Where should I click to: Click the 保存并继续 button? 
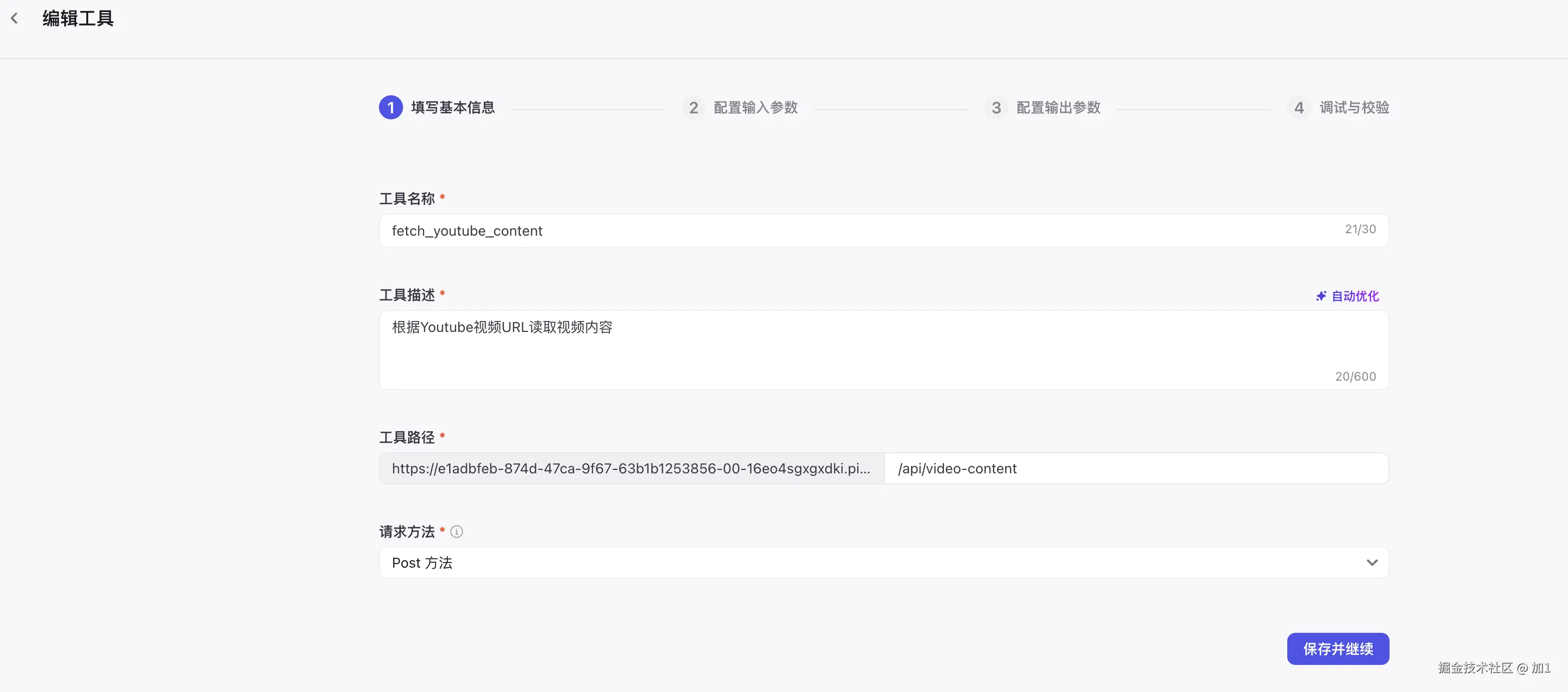click(x=1337, y=649)
